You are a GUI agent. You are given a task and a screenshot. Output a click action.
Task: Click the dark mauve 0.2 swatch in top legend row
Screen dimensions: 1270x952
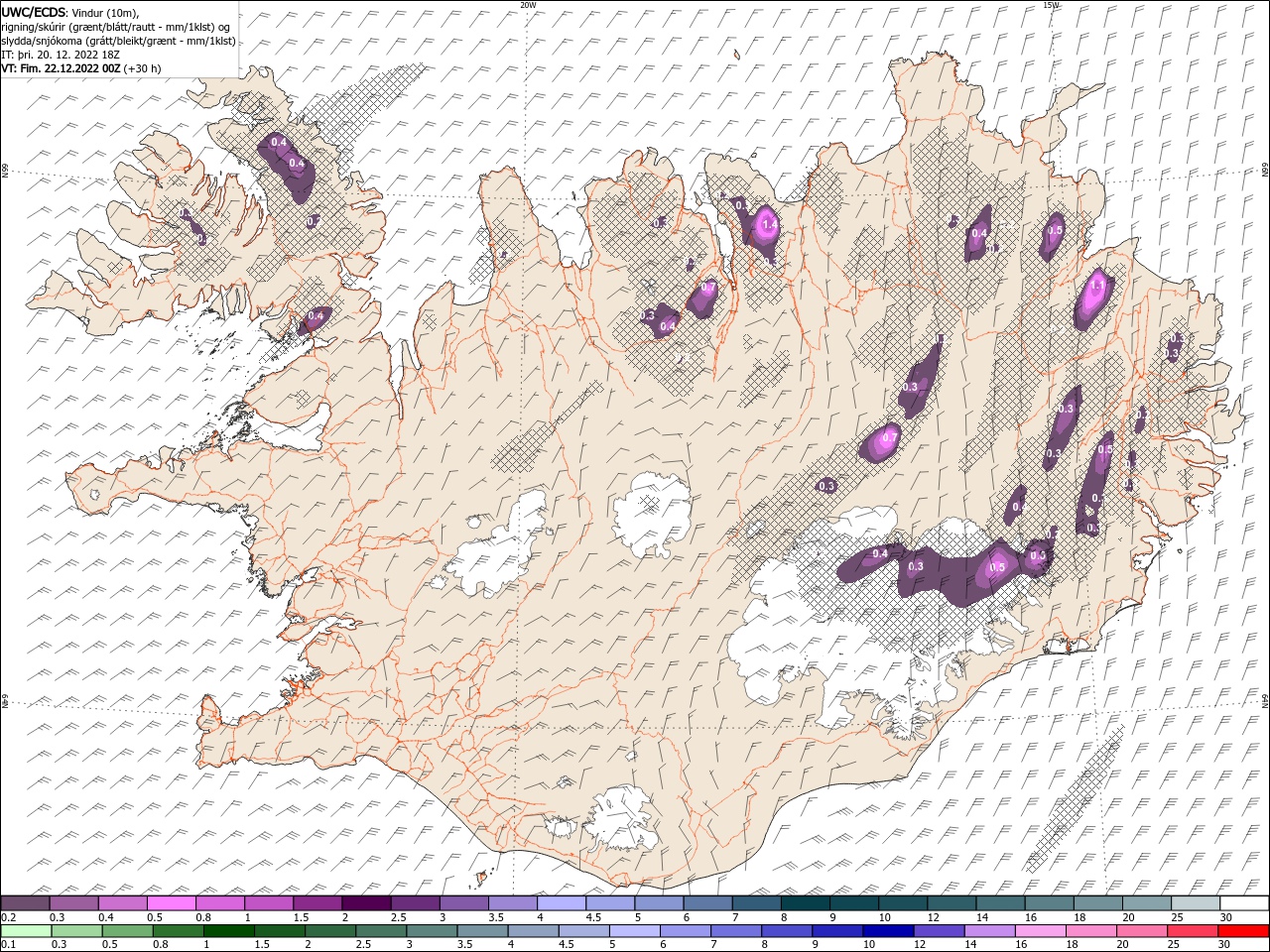[26, 903]
